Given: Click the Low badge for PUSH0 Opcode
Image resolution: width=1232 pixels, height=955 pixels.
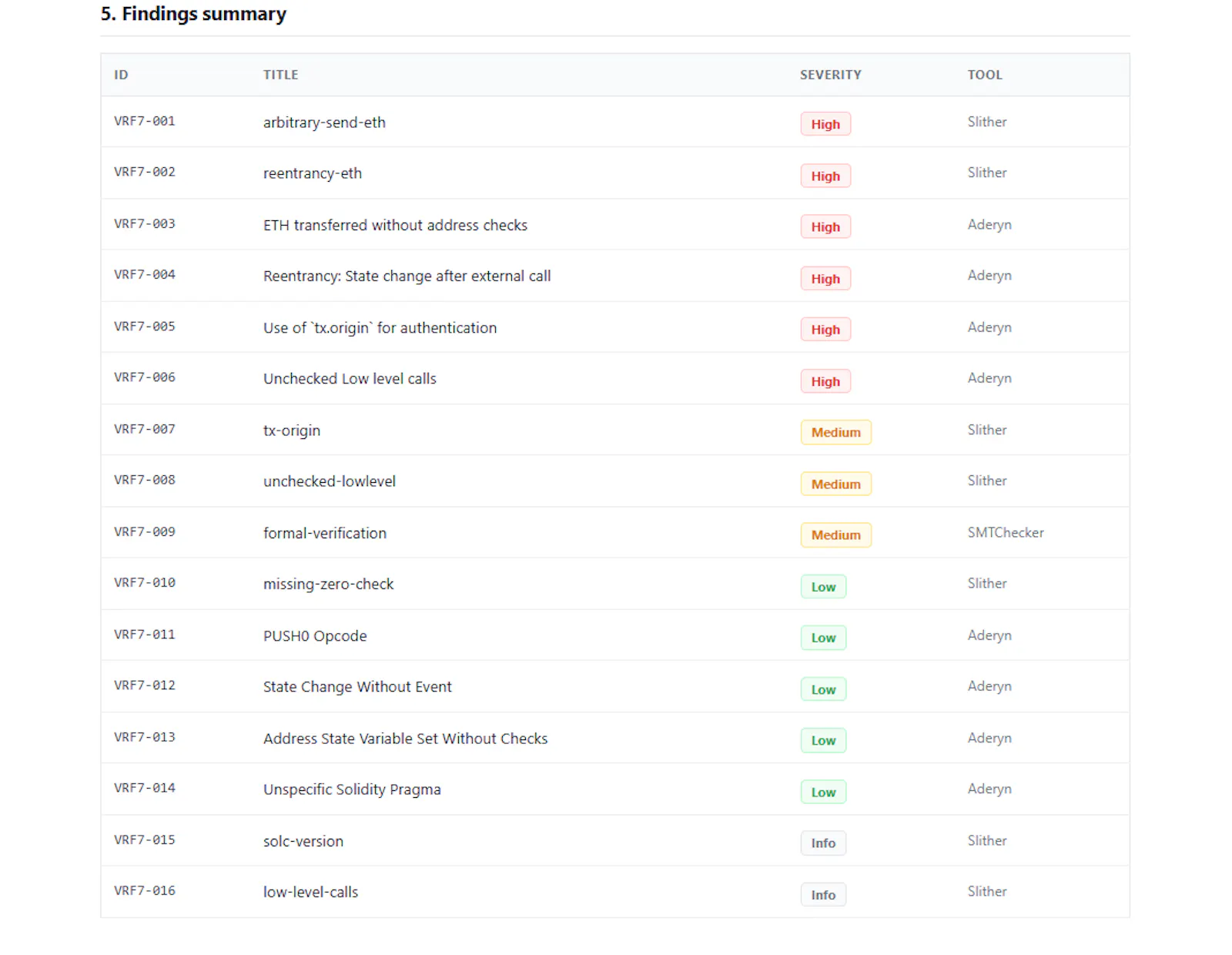Looking at the screenshot, I should (x=823, y=638).
